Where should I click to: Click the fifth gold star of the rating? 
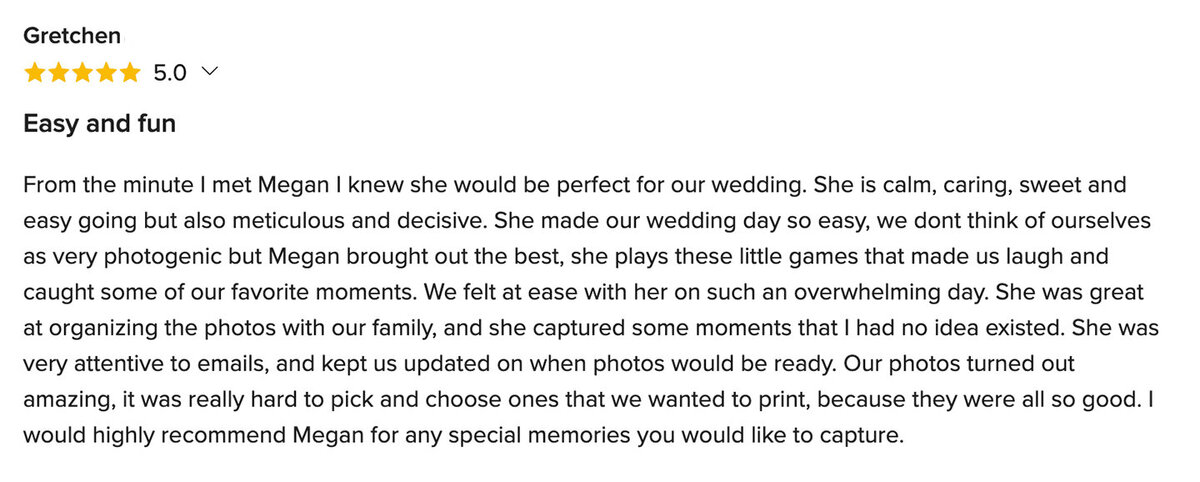point(131,73)
